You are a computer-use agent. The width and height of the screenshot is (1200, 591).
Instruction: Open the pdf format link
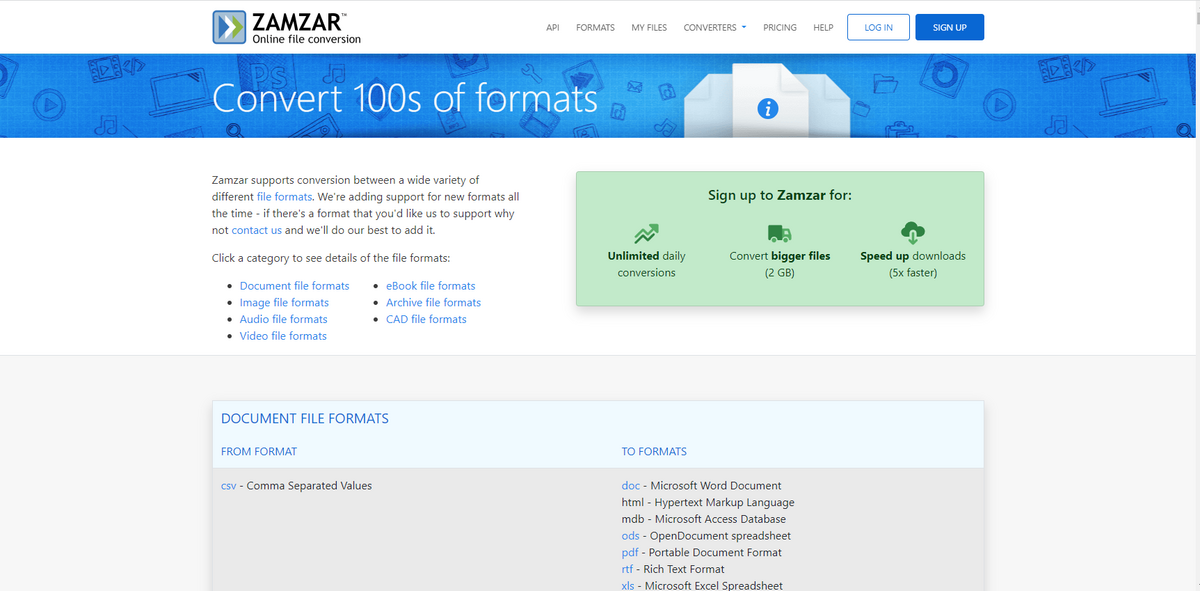click(x=630, y=553)
